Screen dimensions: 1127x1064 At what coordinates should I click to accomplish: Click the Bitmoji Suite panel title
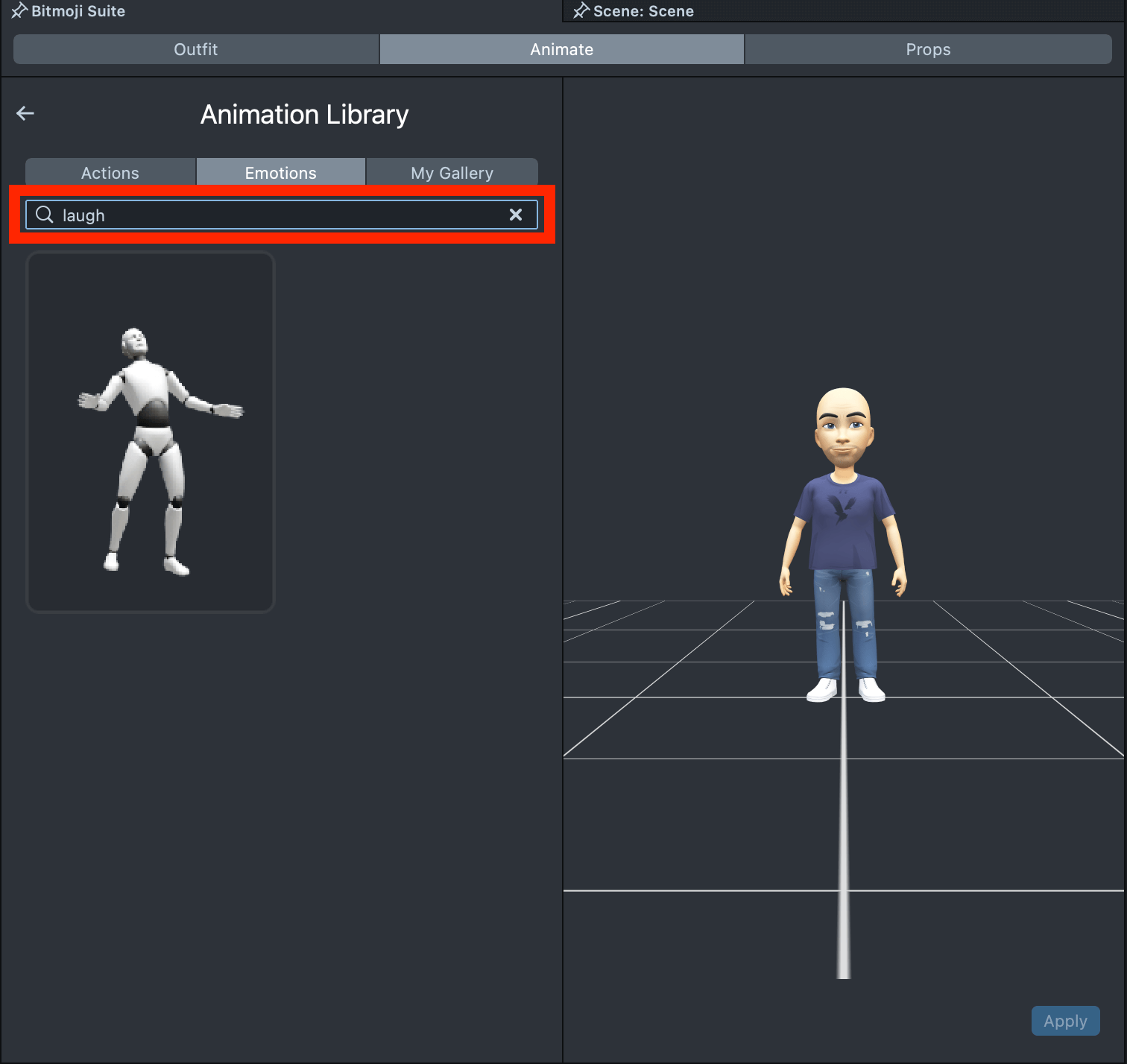pyautogui.click(x=78, y=11)
